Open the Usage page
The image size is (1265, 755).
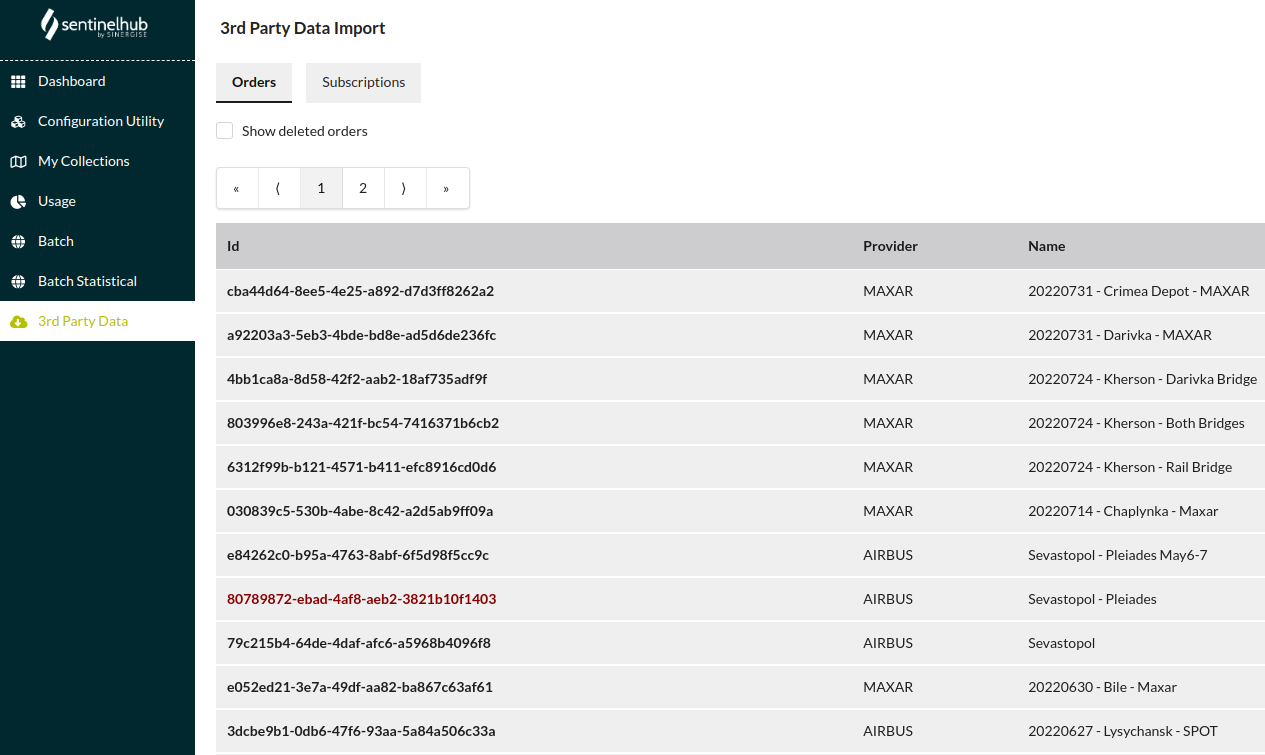(97, 201)
